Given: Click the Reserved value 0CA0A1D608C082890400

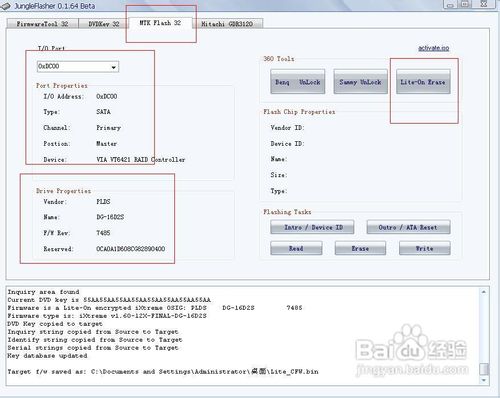Looking at the screenshot, I should pos(131,249).
